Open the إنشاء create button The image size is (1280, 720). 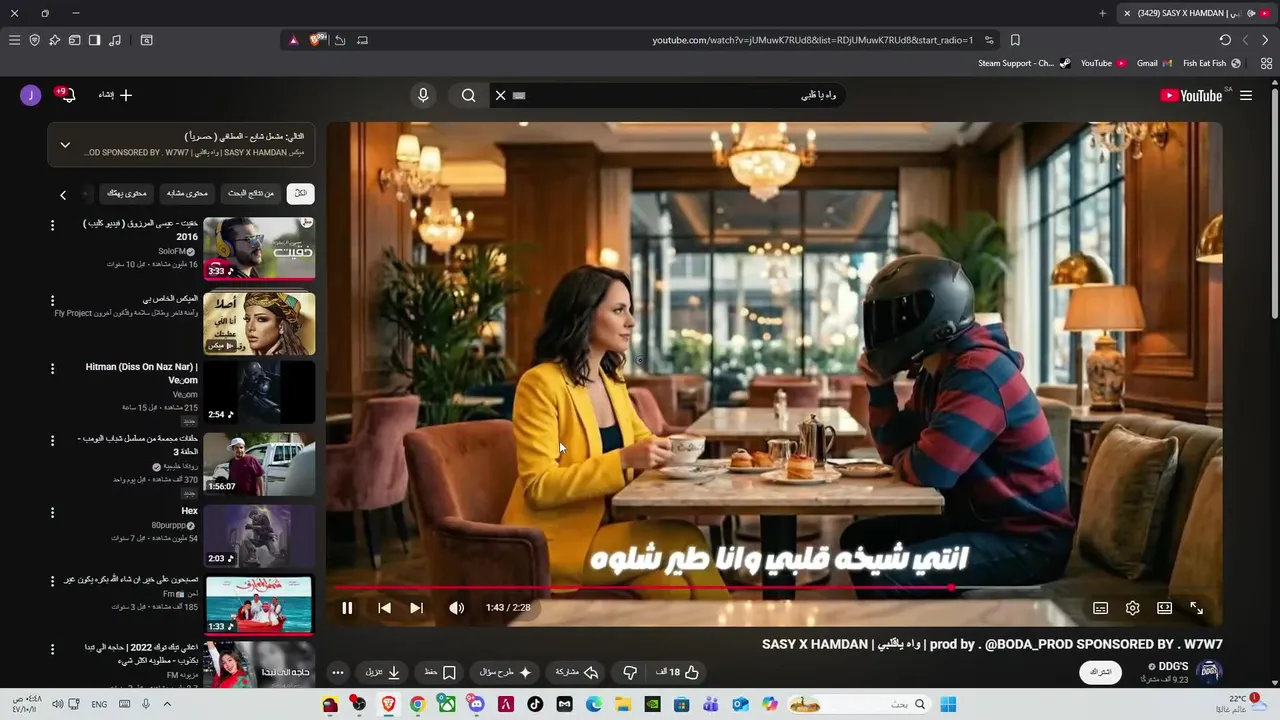[115, 95]
